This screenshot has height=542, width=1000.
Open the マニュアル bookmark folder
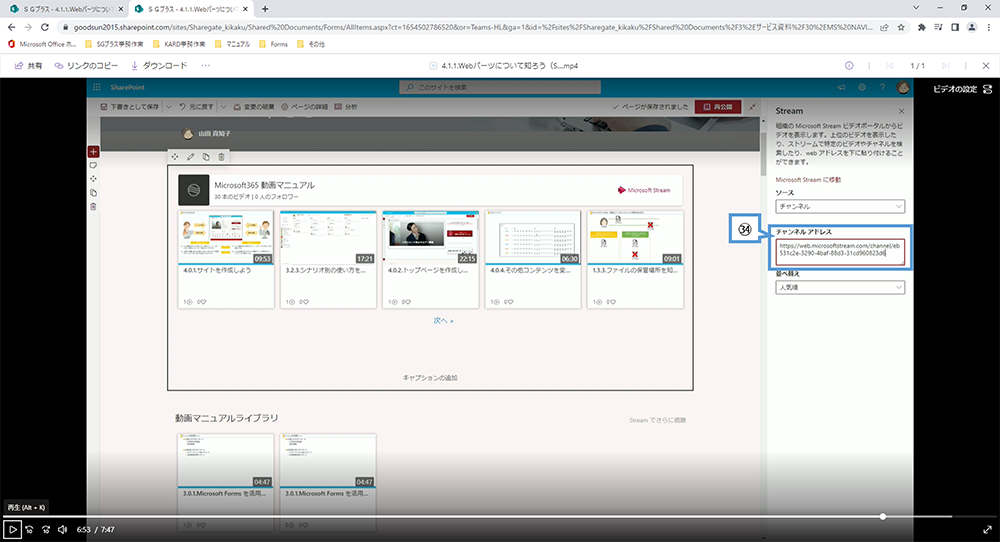(x=232, y=44)
